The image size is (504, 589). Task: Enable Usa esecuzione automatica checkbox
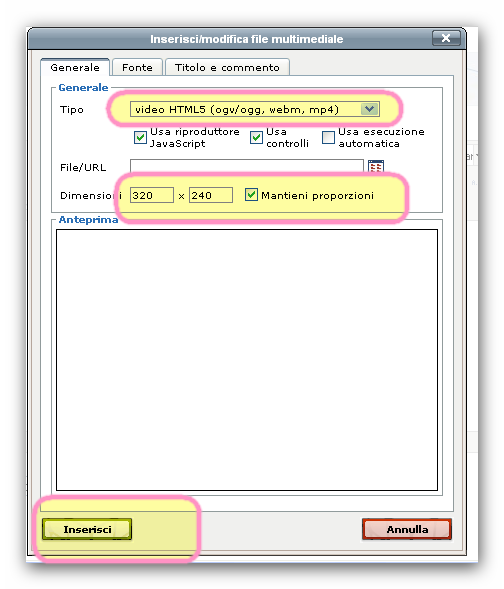(328, 137)
